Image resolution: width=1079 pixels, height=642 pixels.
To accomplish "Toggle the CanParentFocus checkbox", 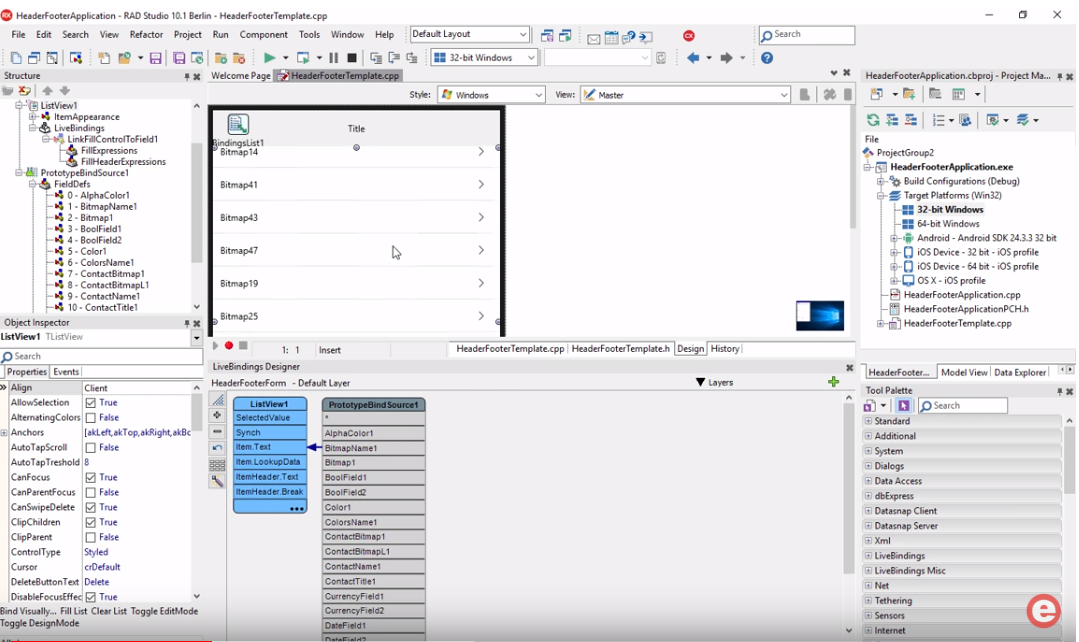I will (90, 493).
